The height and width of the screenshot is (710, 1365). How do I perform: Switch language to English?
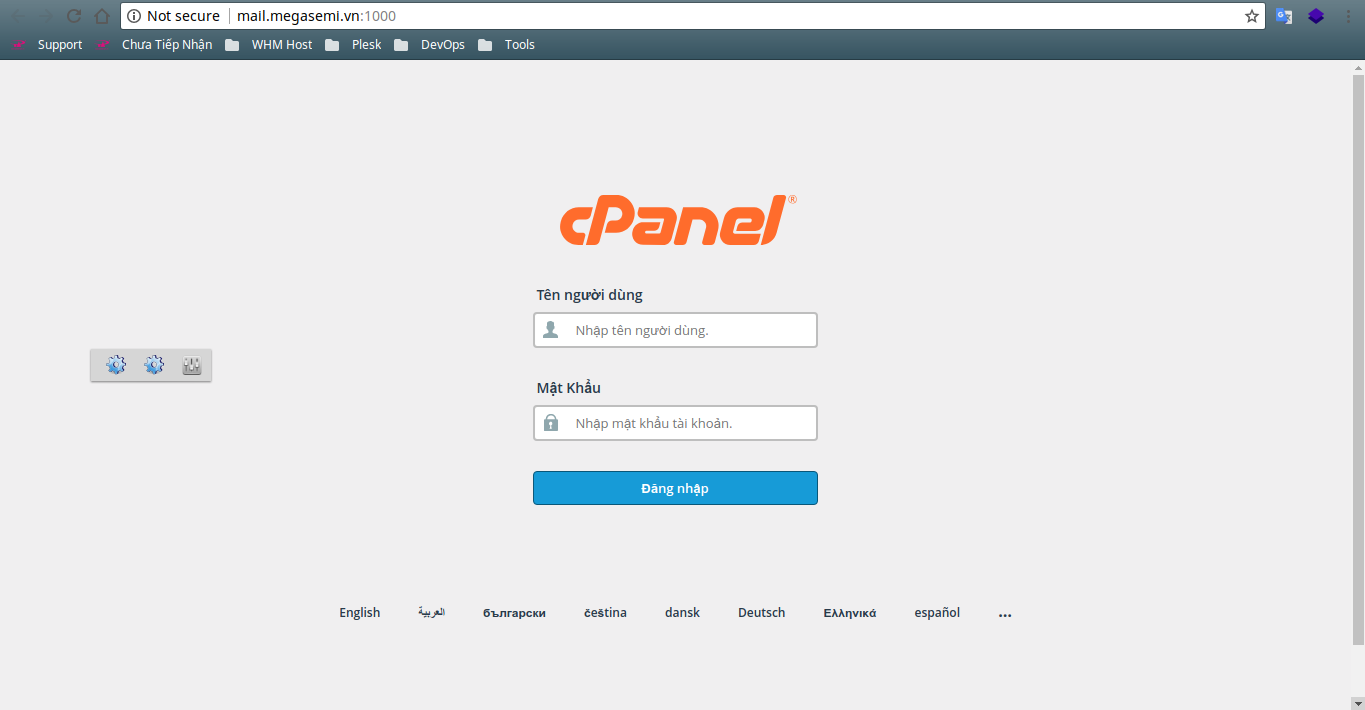coord(360,613)
